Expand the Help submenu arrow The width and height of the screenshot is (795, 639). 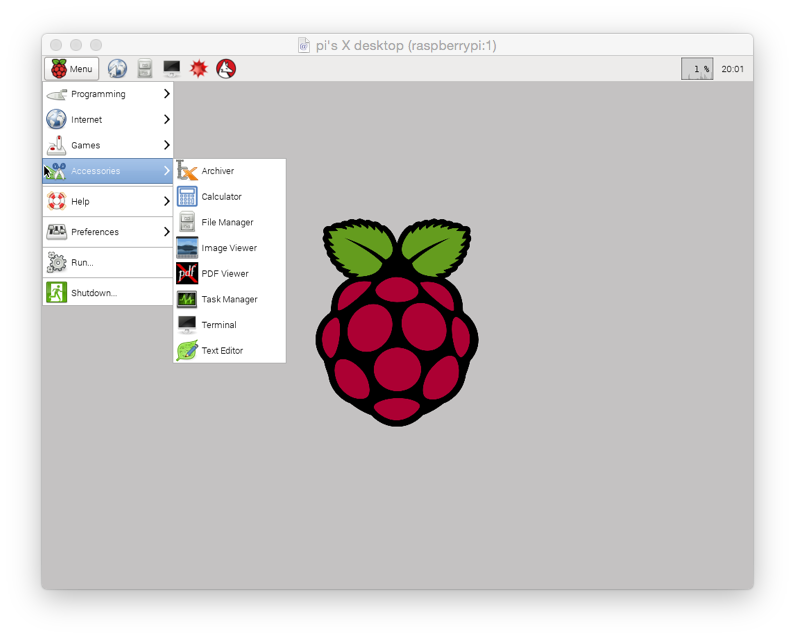(x=166, y=201)
